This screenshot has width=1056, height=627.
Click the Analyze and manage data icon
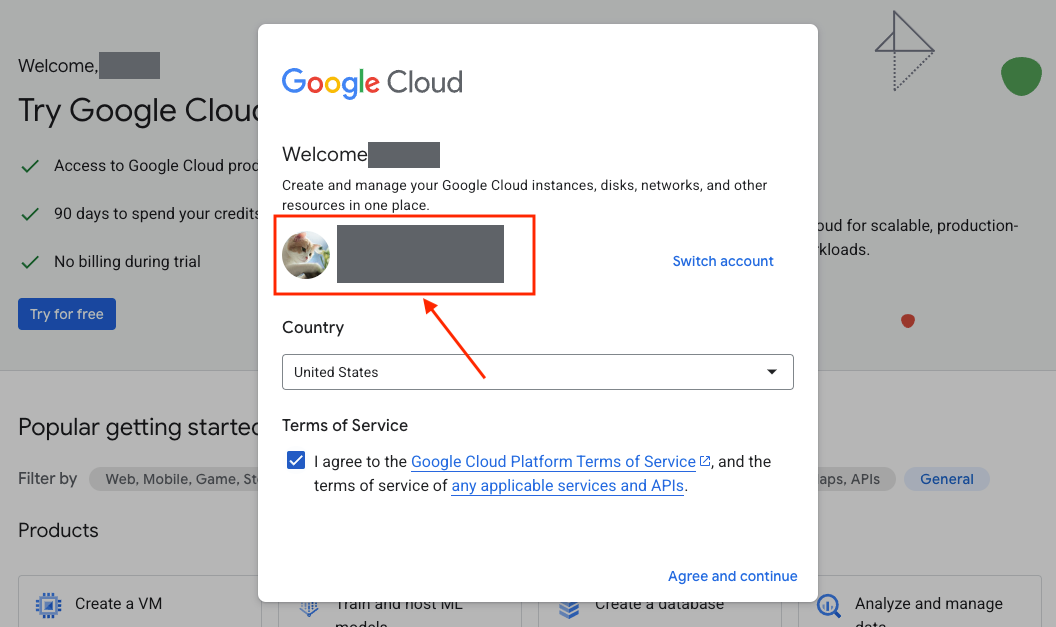click(828, 604)
